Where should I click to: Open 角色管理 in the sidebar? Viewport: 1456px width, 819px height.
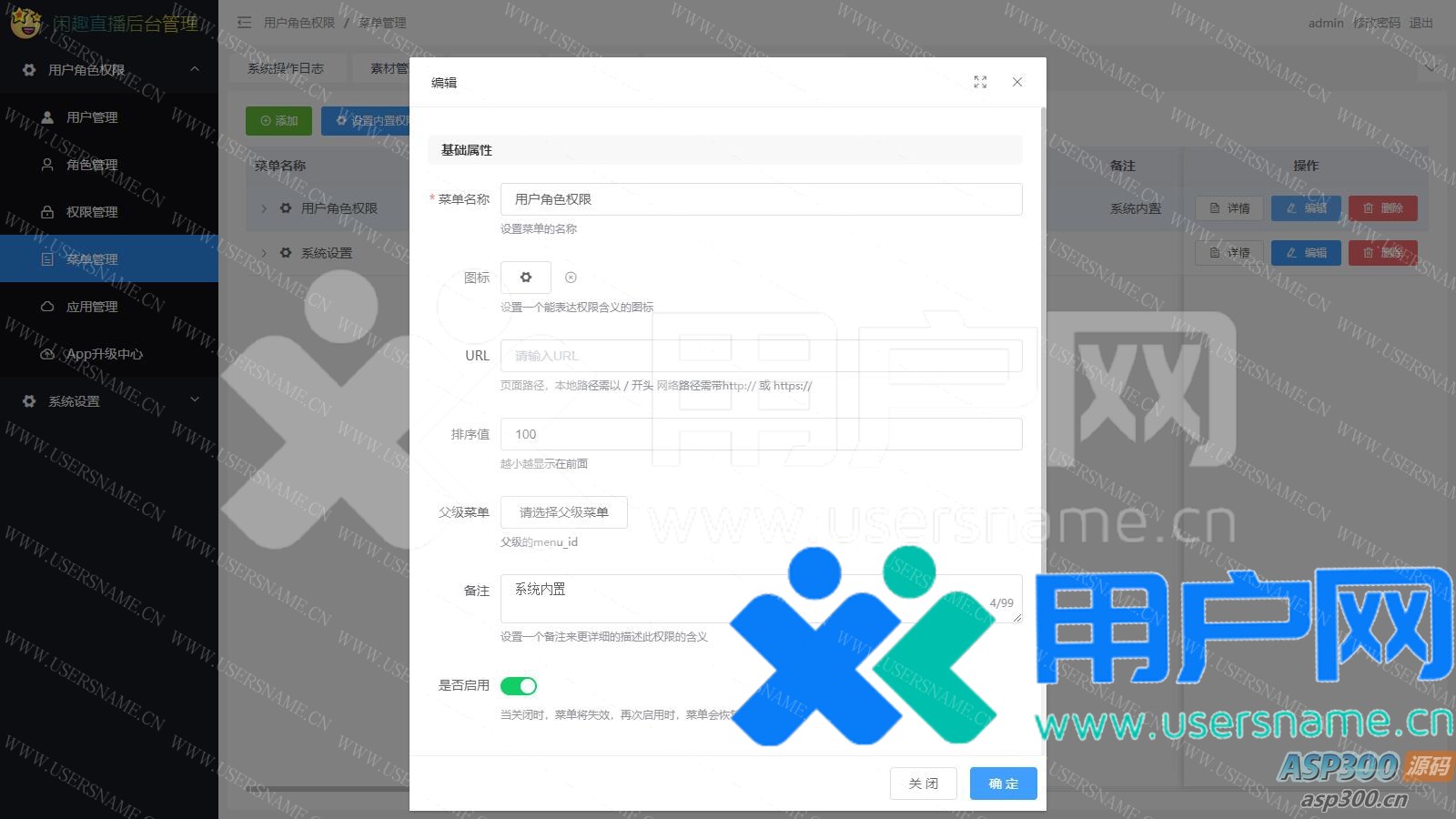[109, 165]
